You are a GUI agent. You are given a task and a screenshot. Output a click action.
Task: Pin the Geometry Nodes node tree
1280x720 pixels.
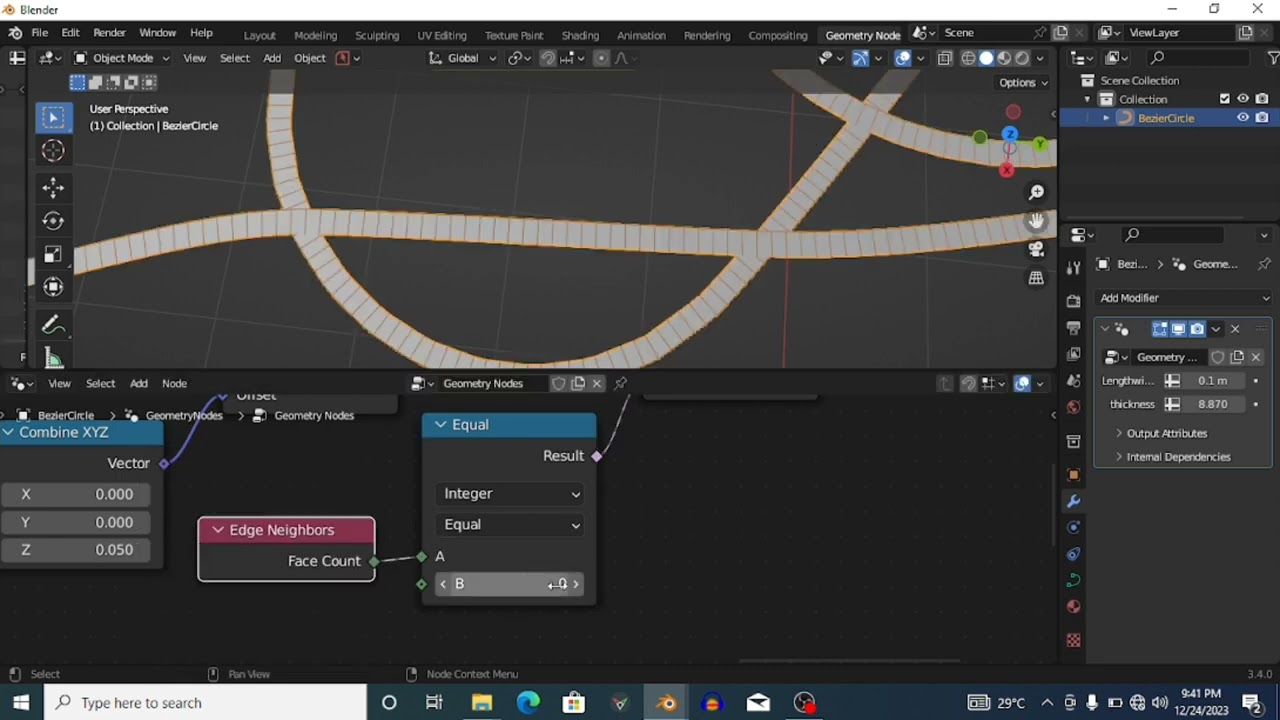[621, 383]
